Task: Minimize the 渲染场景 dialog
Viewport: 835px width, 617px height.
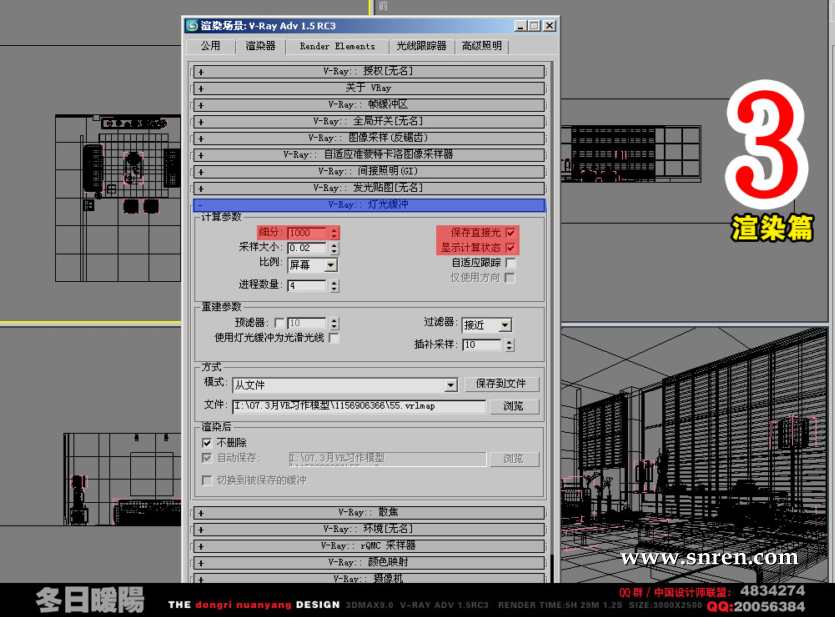Action: (520, 26)
